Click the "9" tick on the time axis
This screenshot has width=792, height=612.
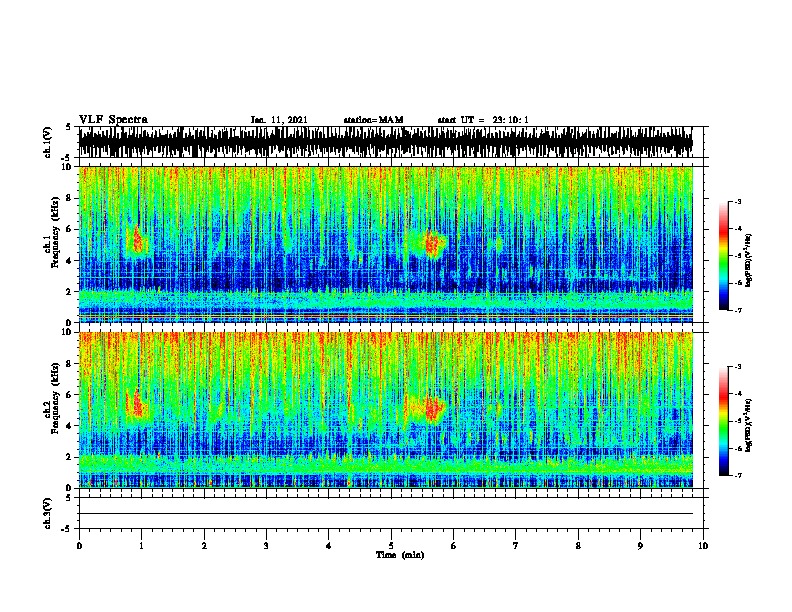640,546
